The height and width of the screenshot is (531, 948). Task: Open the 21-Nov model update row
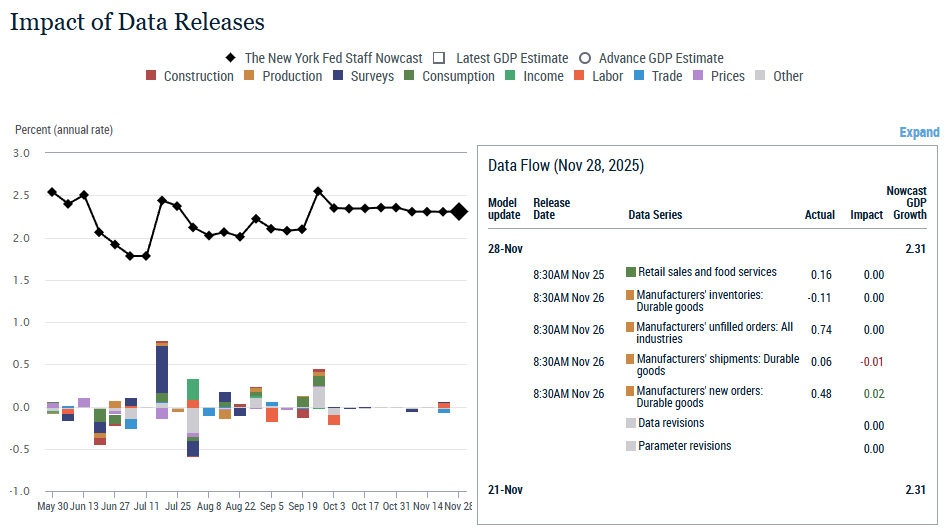(505, 490)
